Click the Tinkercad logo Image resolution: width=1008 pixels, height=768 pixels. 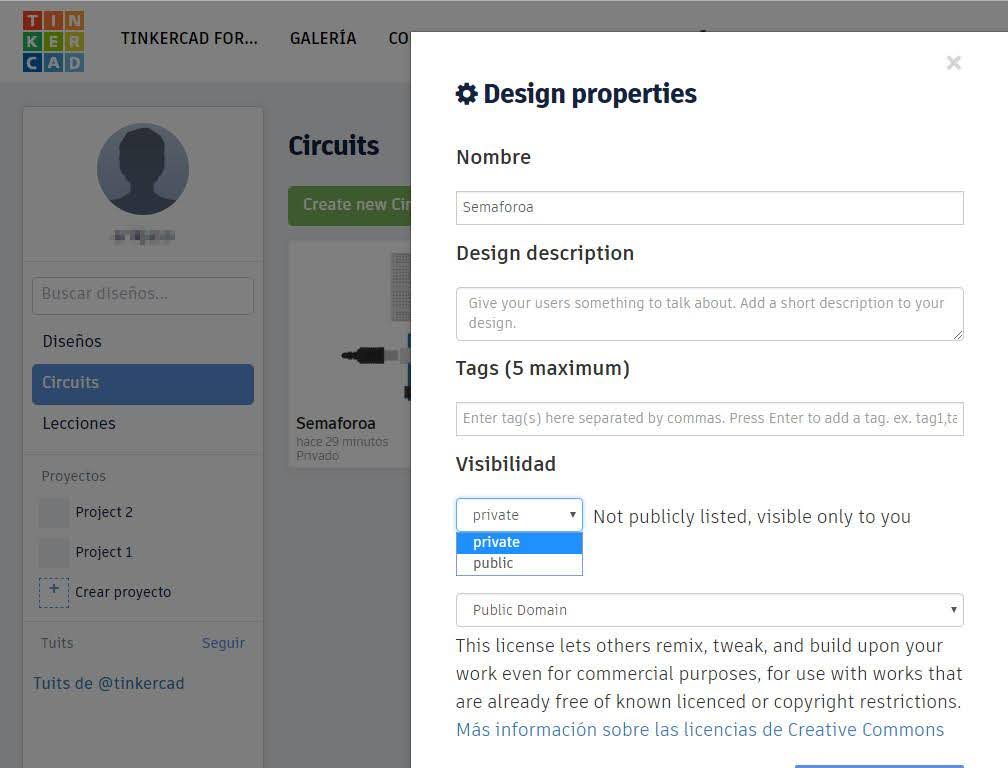(x=53, y=41)
